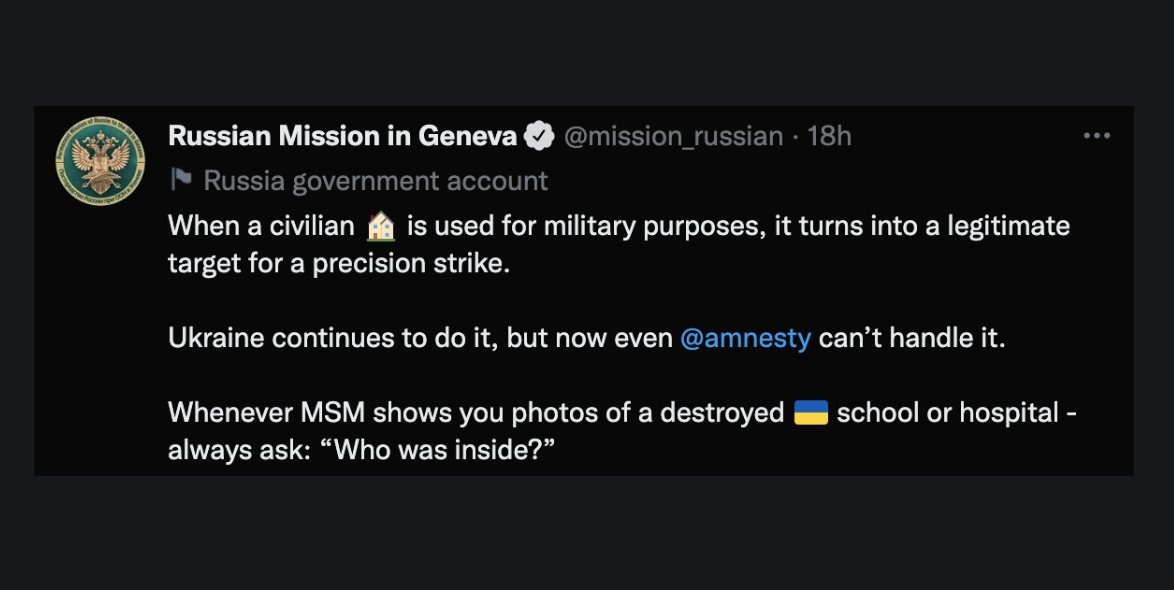This screenshot has height=590, width=1174.
Task: Click the house emoji after 'civilian'
Action: 381,226
